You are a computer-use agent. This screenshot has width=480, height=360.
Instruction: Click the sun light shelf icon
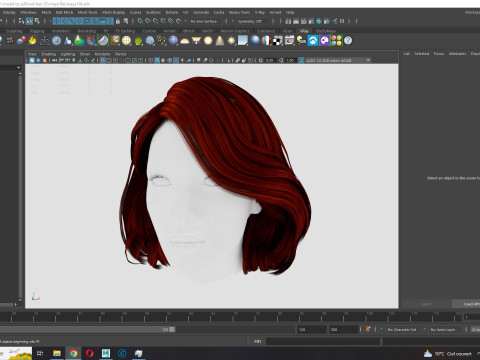[231, 41]
